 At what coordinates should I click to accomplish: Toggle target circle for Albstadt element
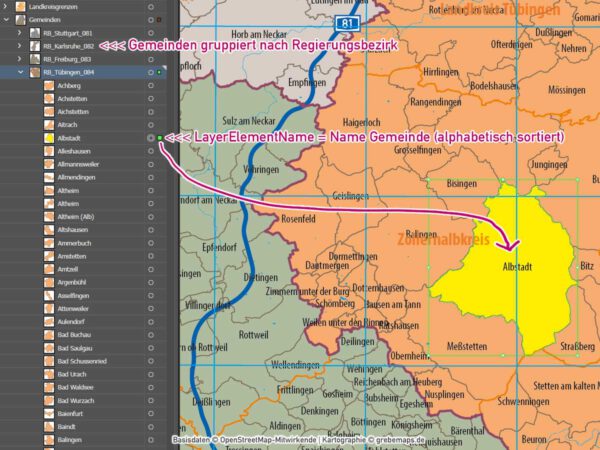coord(151,138)
